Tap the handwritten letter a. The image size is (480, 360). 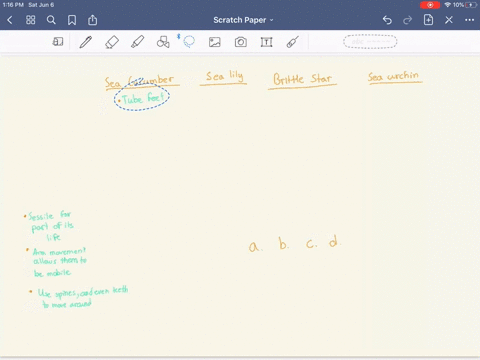tap(255, 247)
